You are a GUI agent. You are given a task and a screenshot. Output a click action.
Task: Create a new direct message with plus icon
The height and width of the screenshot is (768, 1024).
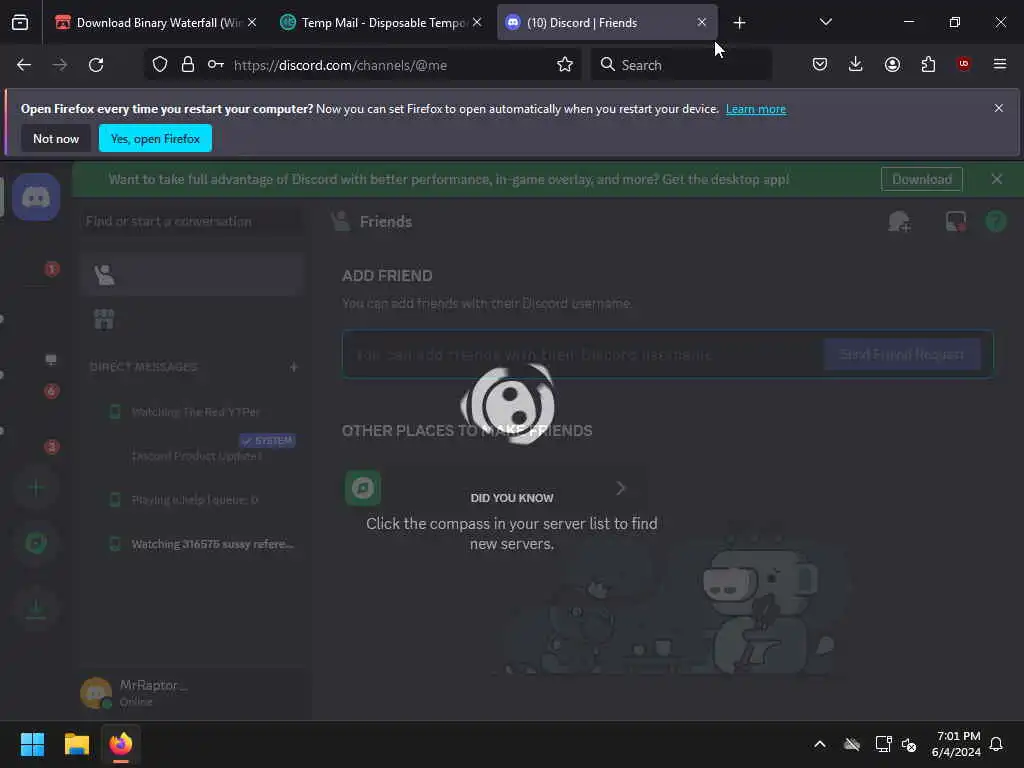coord(293,367)
